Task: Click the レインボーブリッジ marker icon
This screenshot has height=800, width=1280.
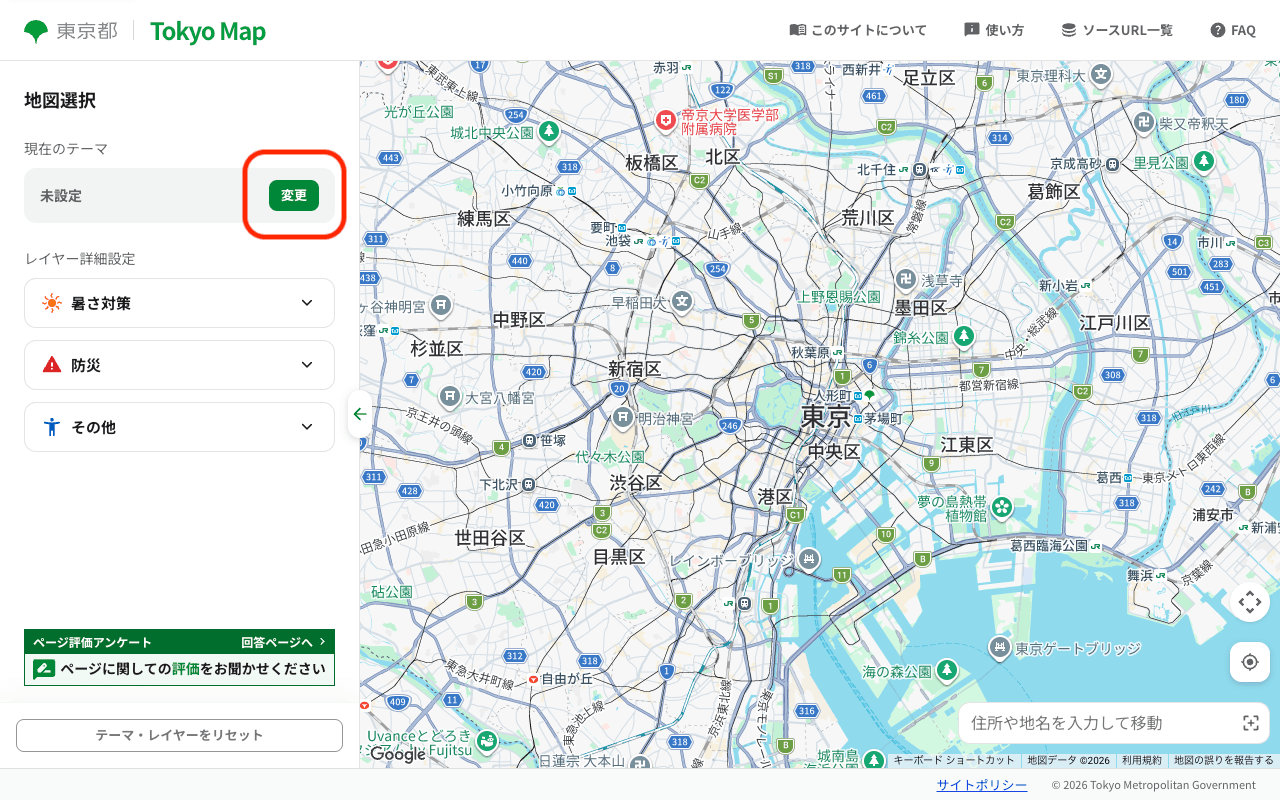Action: point(809,559)
